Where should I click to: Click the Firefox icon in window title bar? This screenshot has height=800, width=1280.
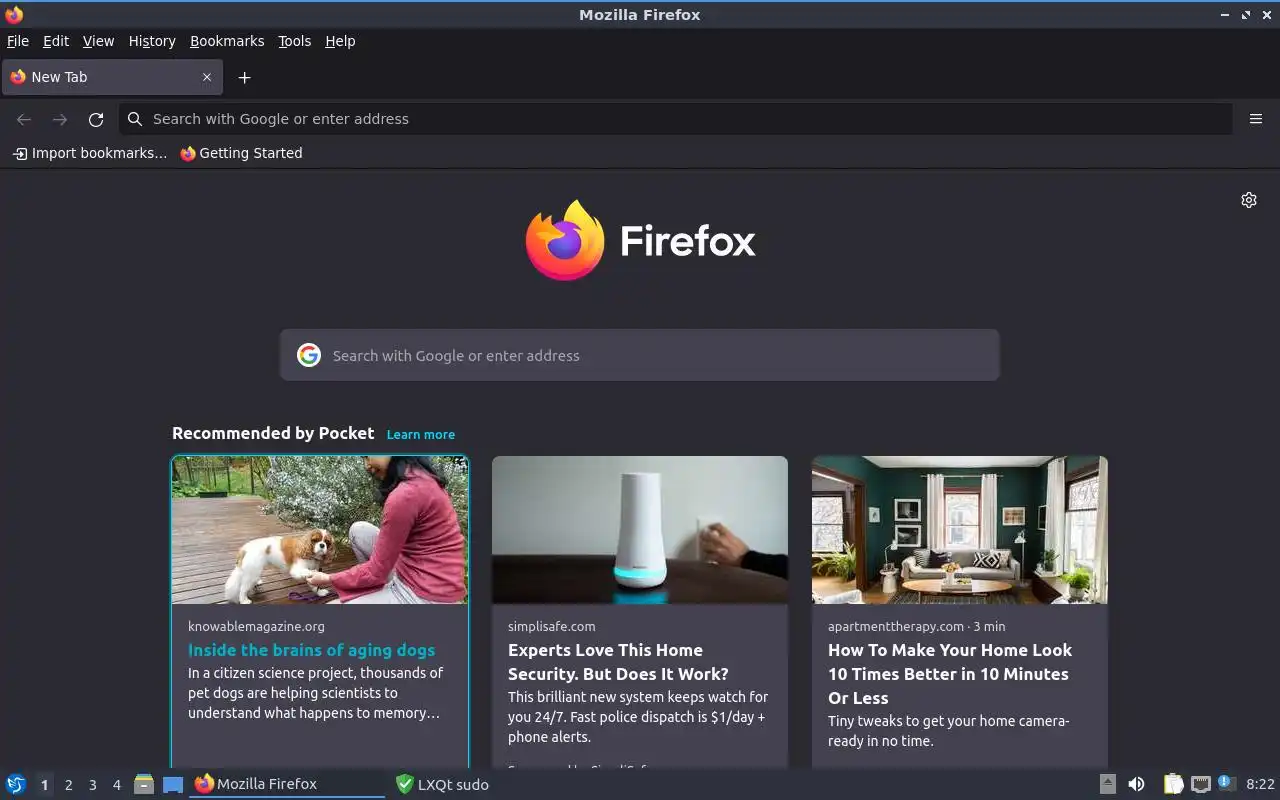point(14,14)
